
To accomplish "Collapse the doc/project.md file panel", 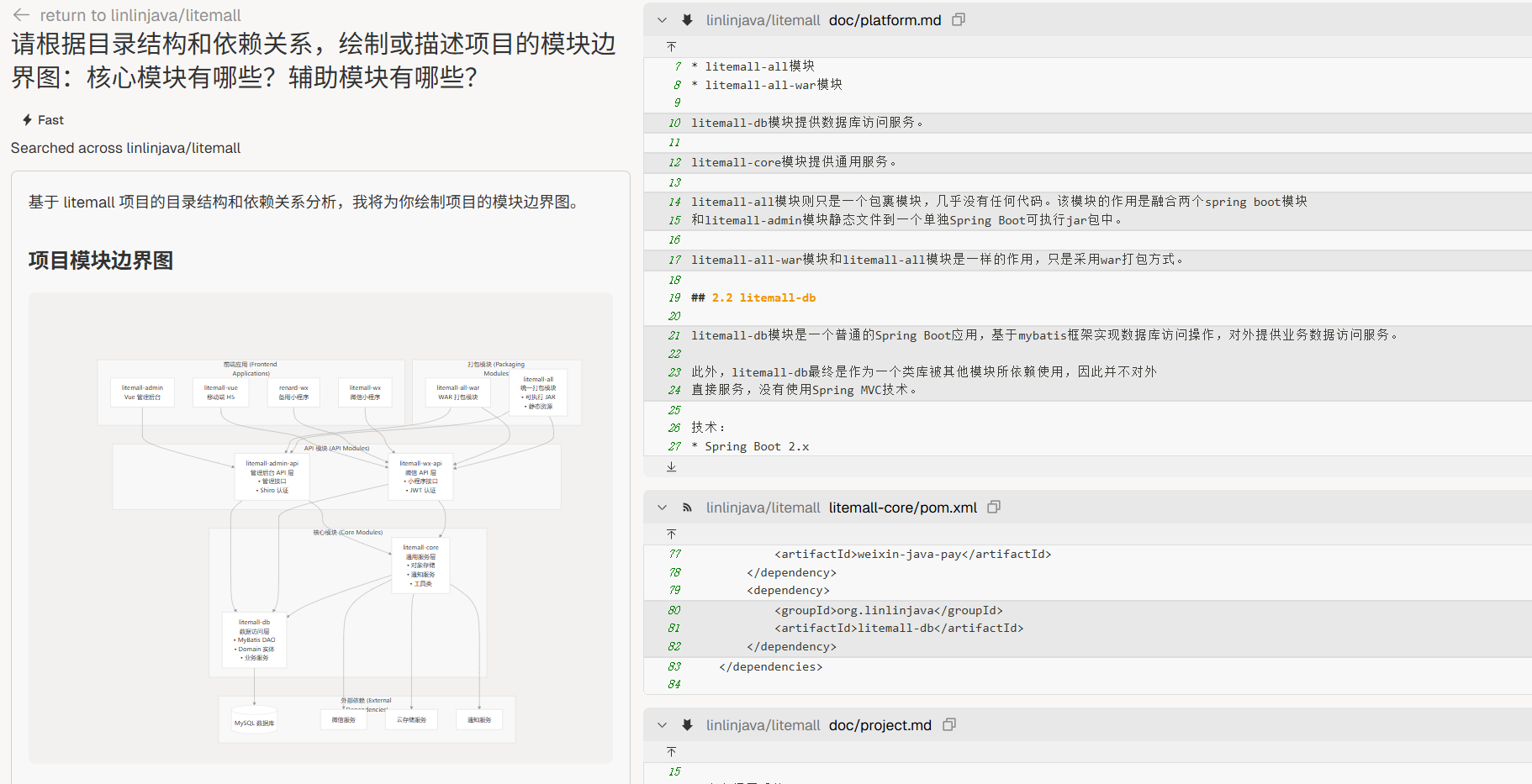I will 663,725.
